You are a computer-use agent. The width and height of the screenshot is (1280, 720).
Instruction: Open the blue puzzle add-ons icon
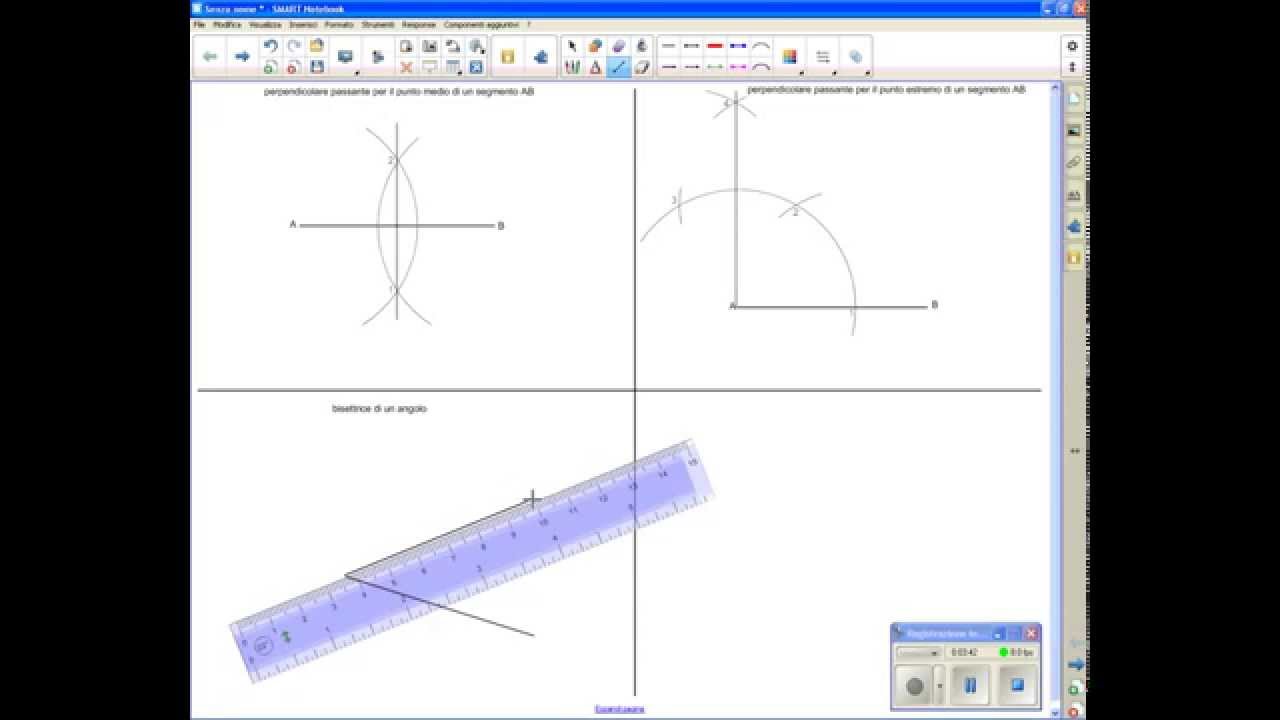[541, 57]
